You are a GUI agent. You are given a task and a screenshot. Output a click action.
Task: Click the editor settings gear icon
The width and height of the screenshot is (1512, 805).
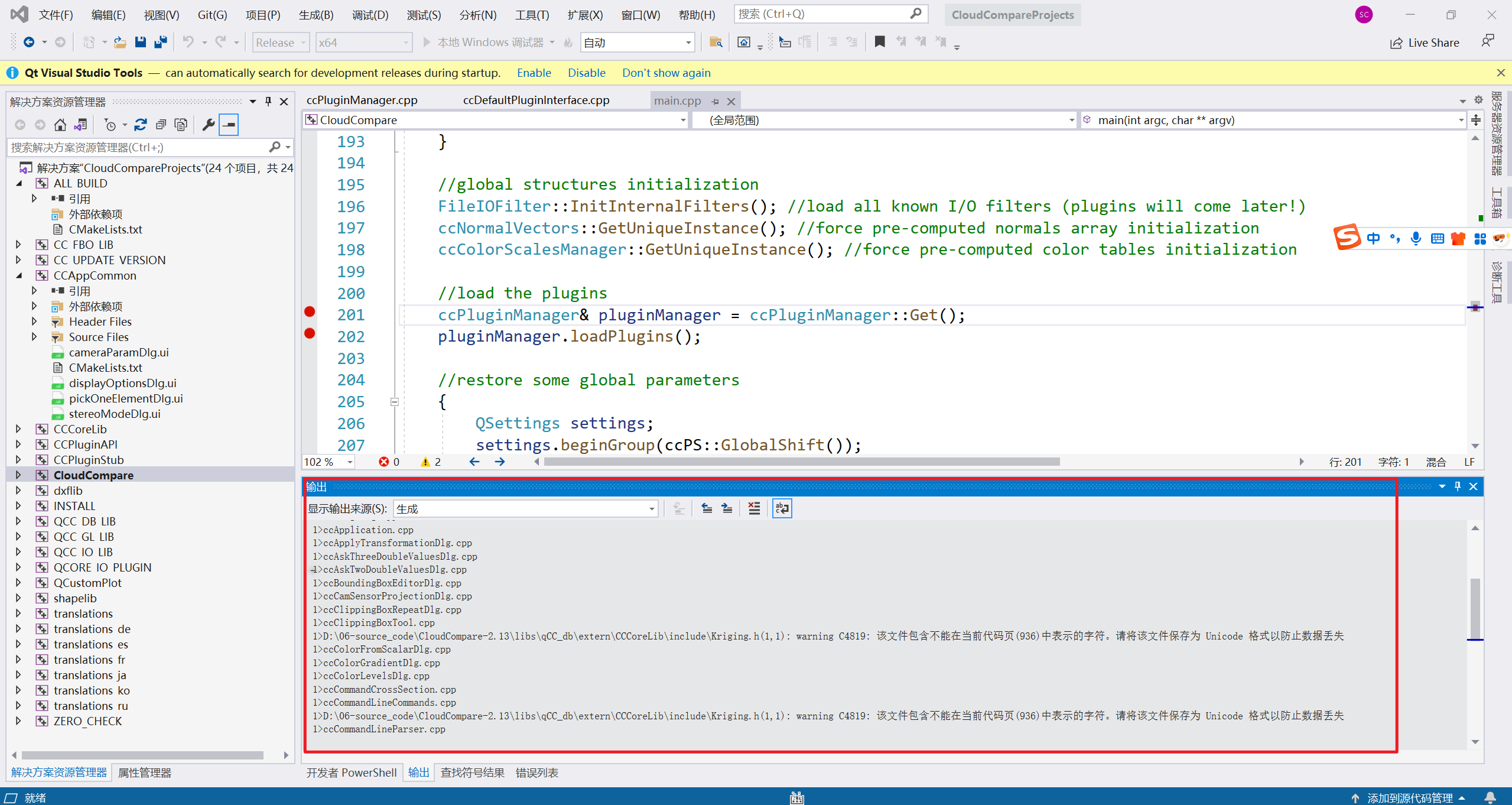click(x=1478, y=100)
